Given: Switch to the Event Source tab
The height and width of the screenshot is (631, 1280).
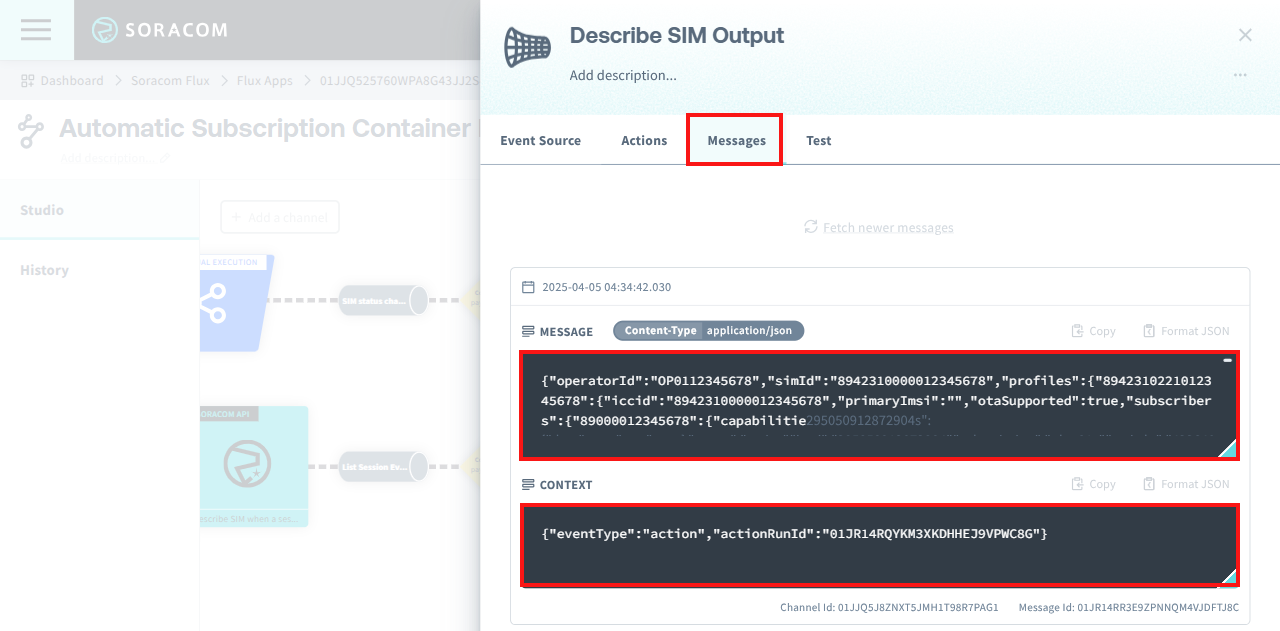Looking at the screenshot, I should pos(540,140).
